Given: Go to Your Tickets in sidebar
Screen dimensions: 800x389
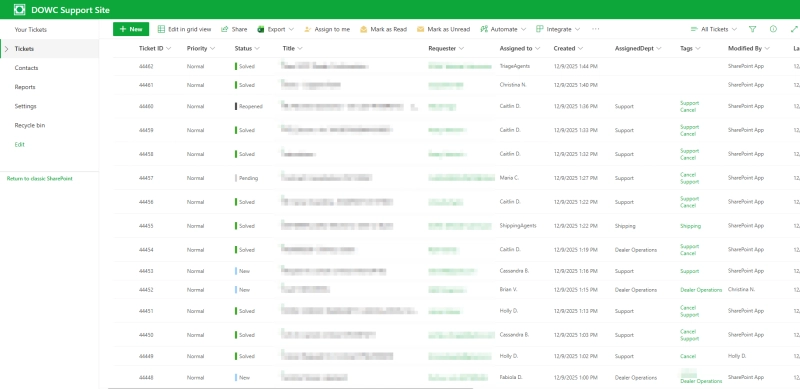Looking at the screenshot, I should pos(31,30).
